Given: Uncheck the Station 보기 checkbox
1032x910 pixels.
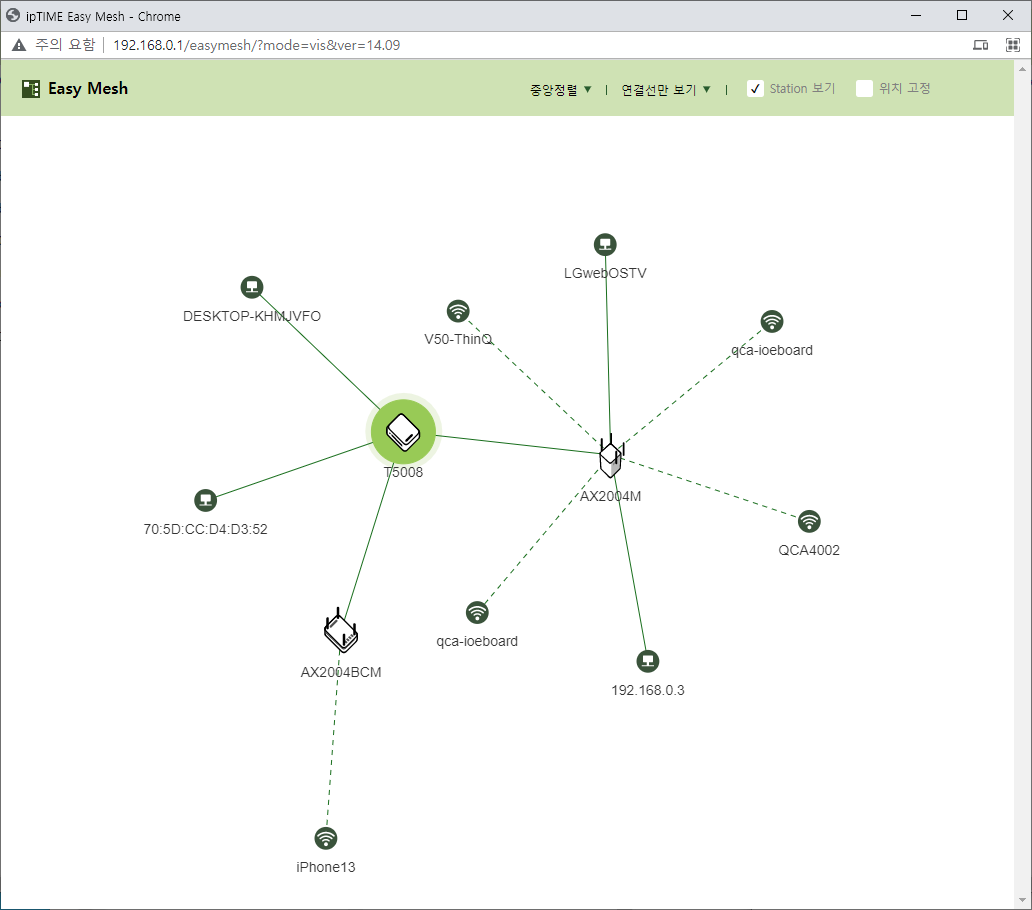Looking at the screenshot, I should tap(755, 89).
